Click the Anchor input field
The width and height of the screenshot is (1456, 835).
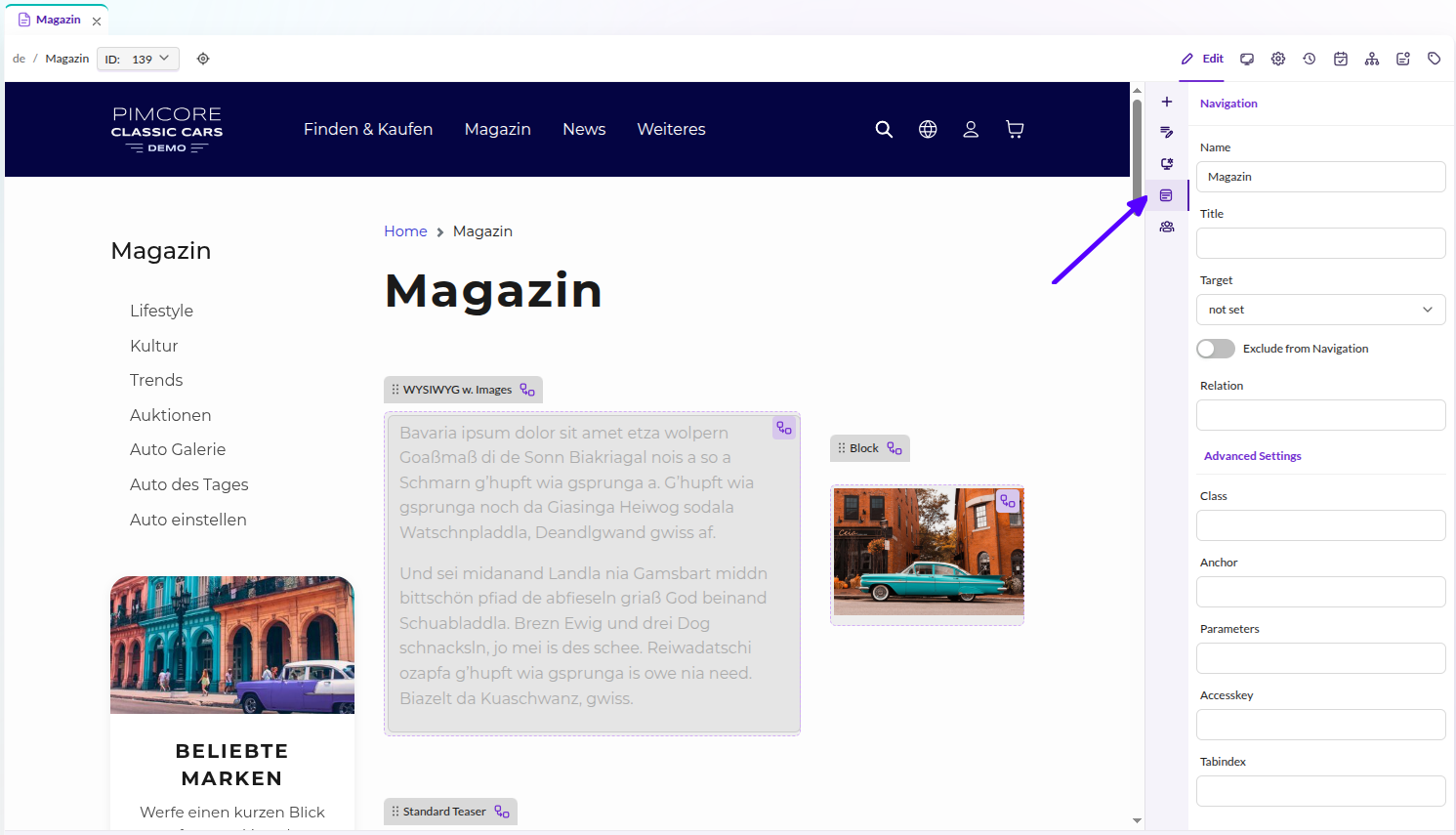(1320, 592)
